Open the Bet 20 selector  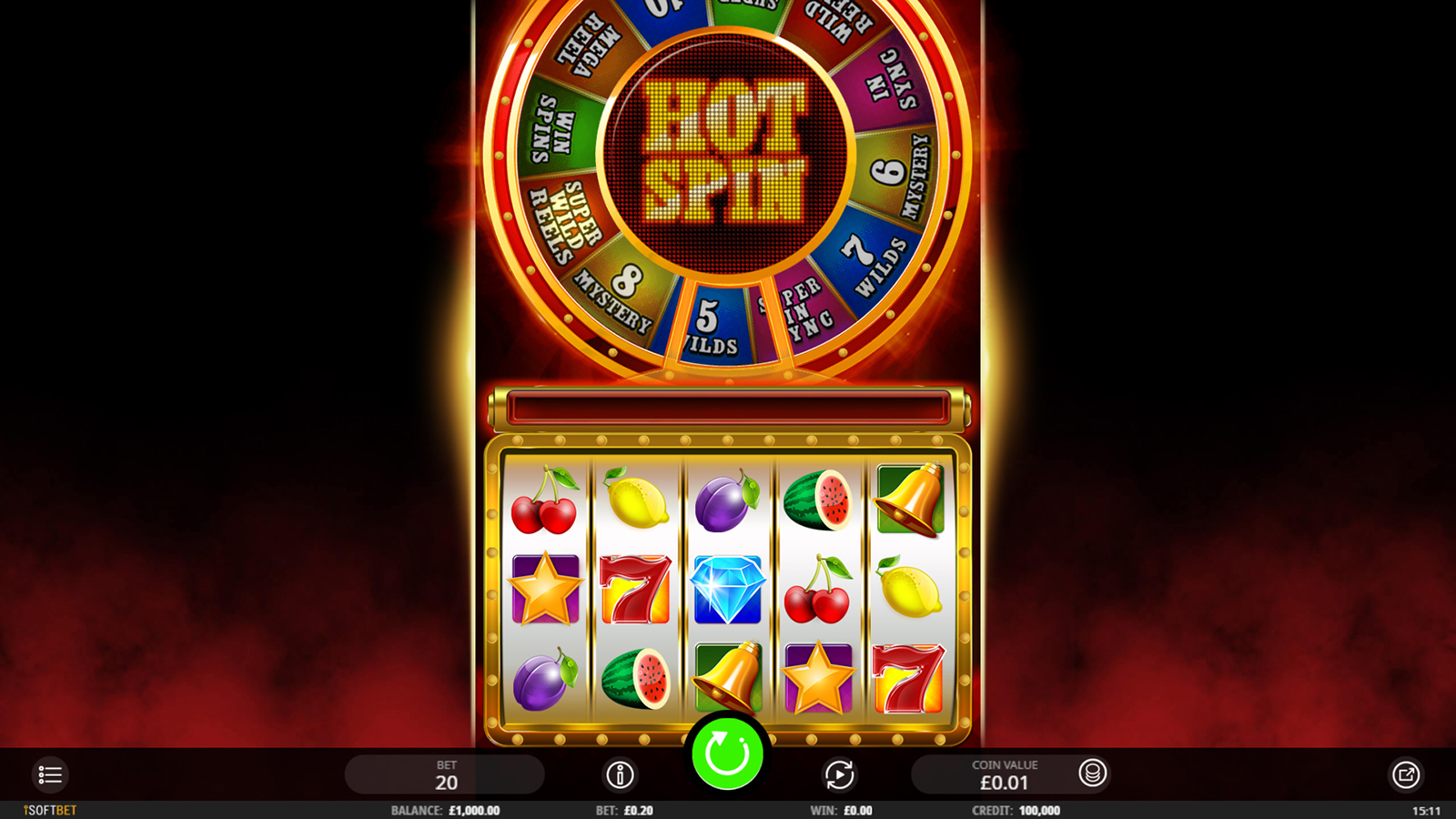click(x=445, y=774)
